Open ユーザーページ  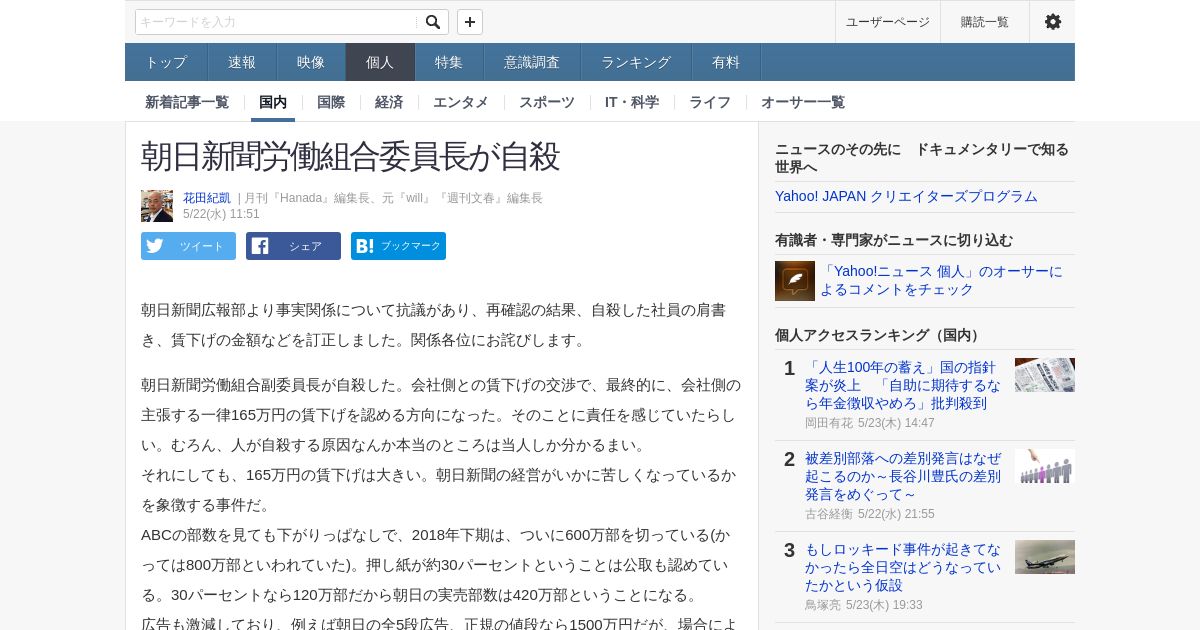point(887,22)
